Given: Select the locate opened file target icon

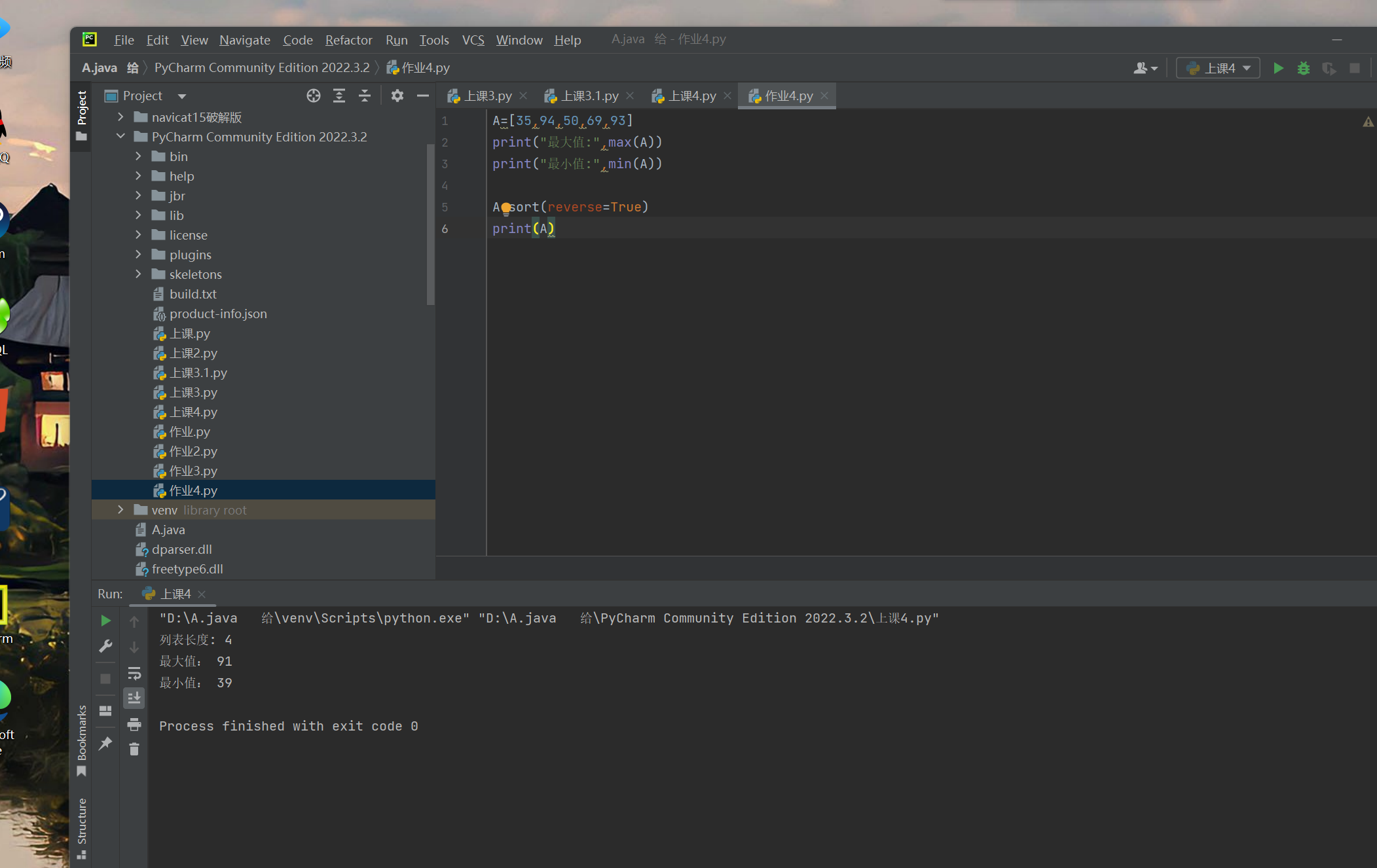Looking at the screenshot, I should coord(314,96).
